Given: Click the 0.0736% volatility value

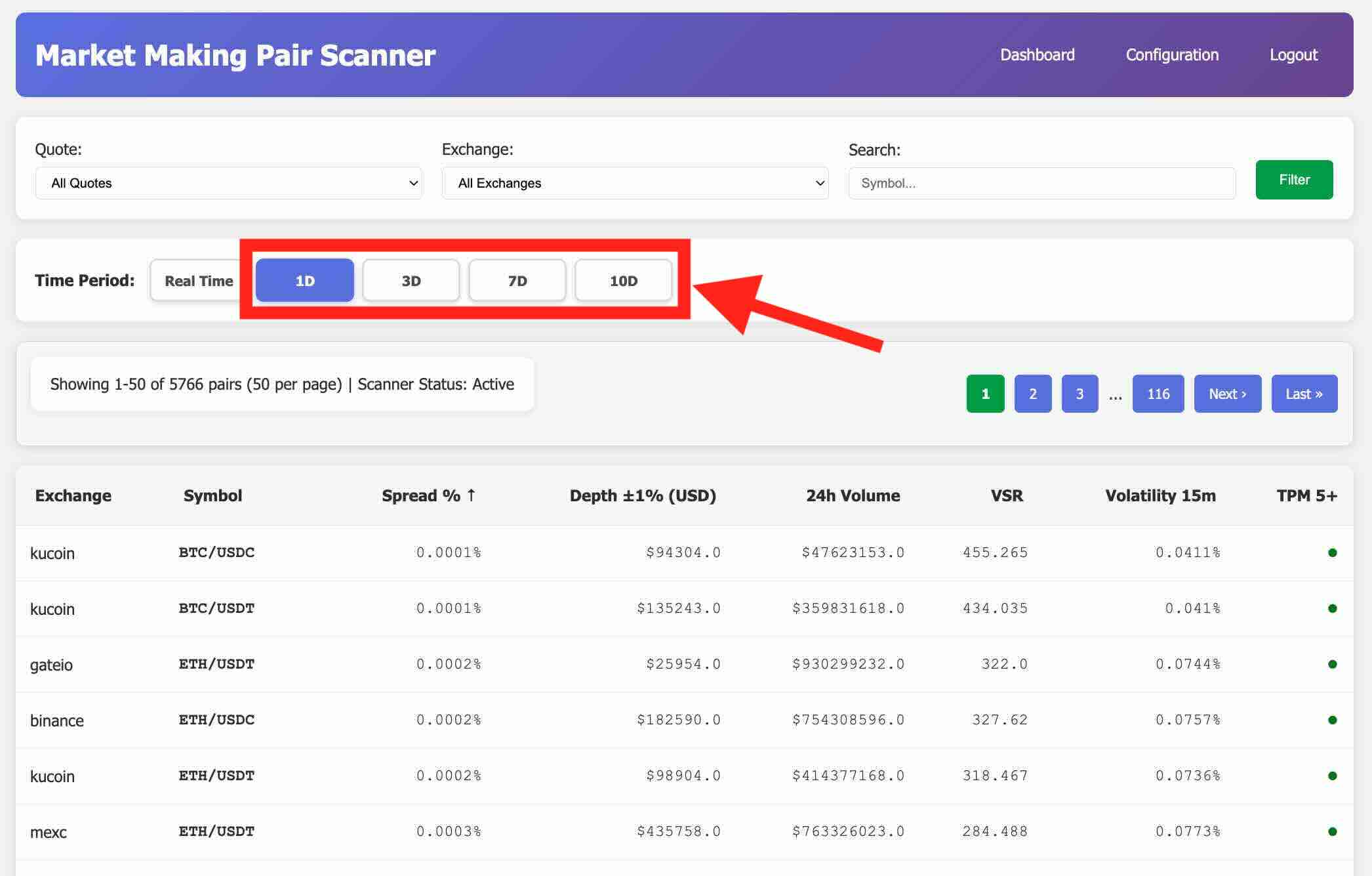Looking at the screenshot, I should point(1188,776).
